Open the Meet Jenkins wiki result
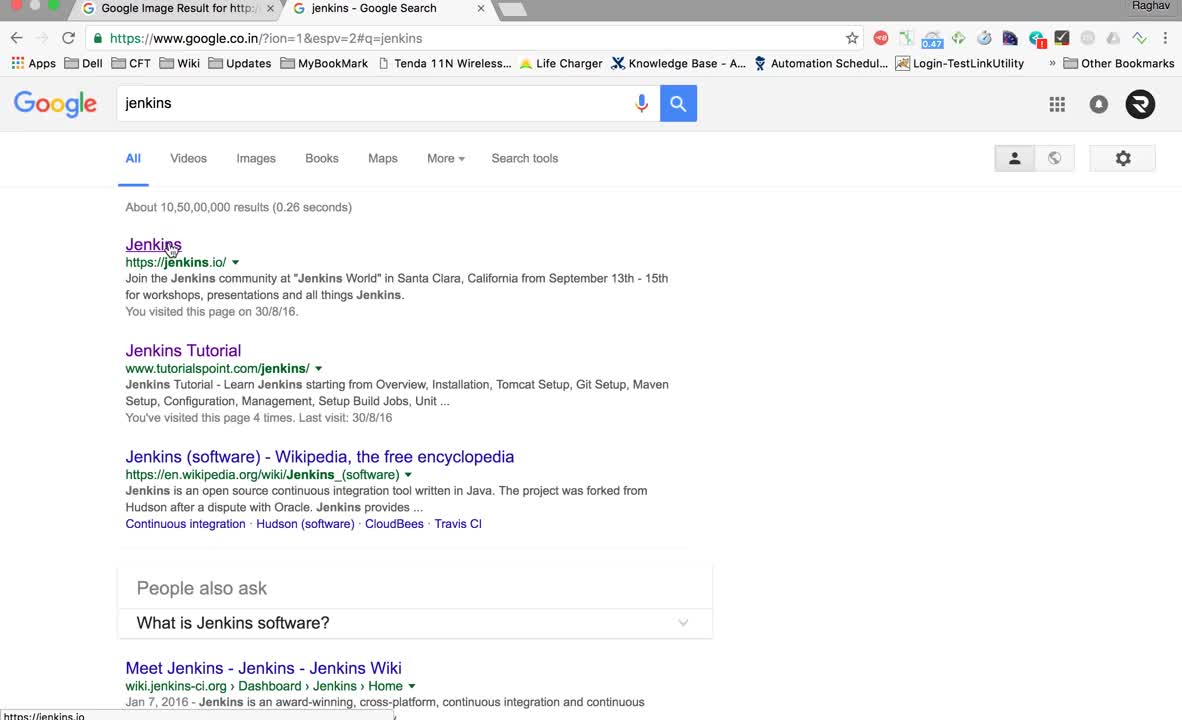The width and height of the screenshot is (1182, 720). pos(263,668)
